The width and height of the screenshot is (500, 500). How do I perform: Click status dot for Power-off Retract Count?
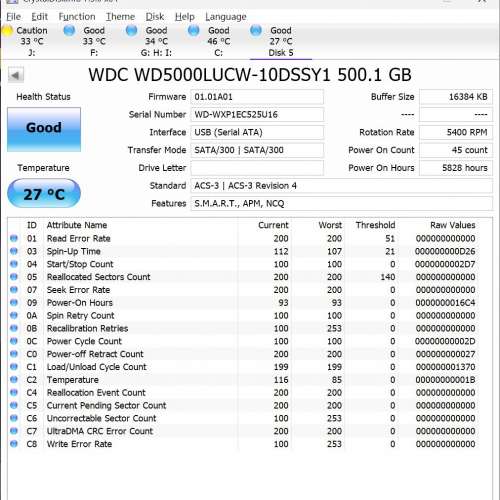point(14,354)
